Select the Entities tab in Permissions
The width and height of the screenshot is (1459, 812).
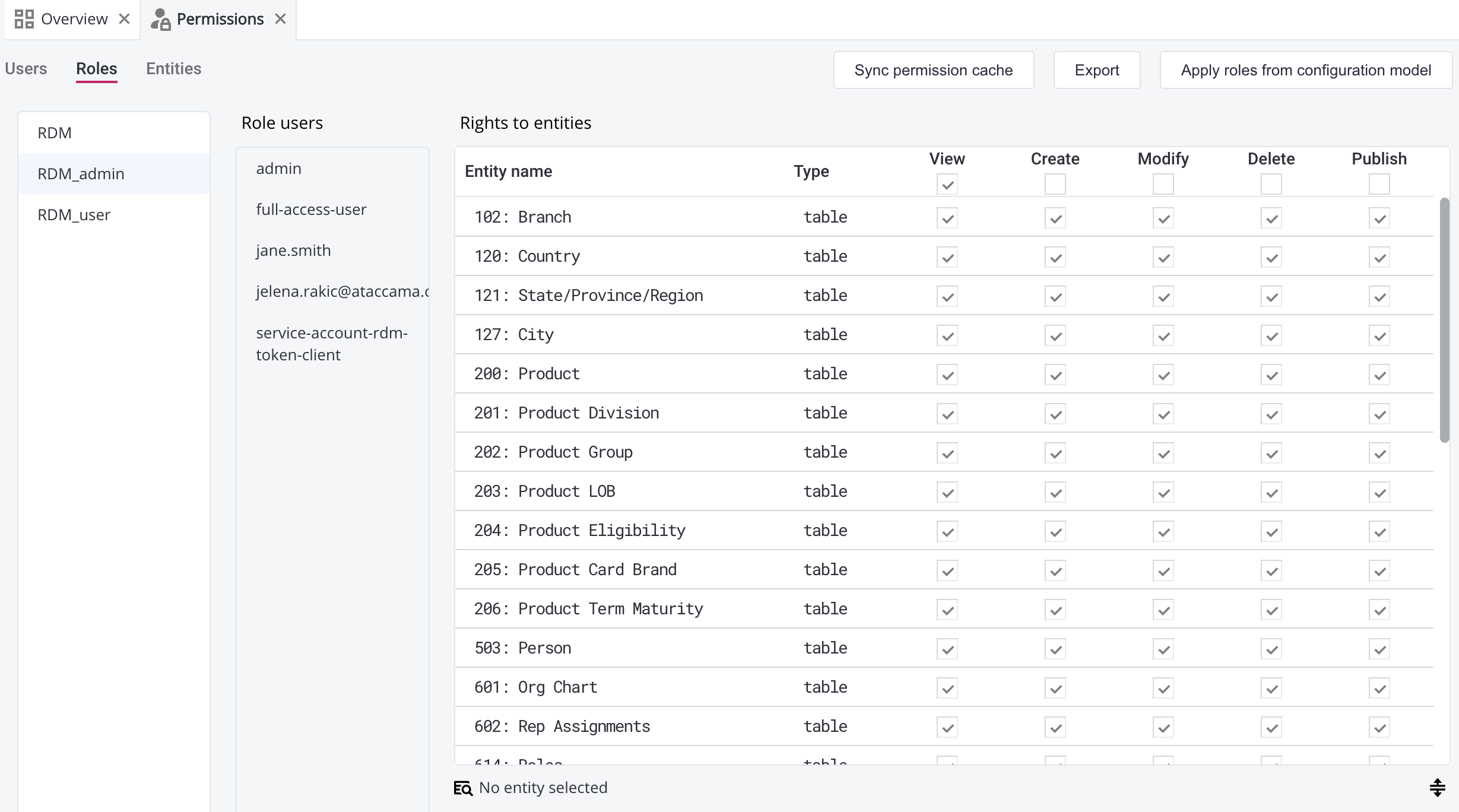pos(173,68)
